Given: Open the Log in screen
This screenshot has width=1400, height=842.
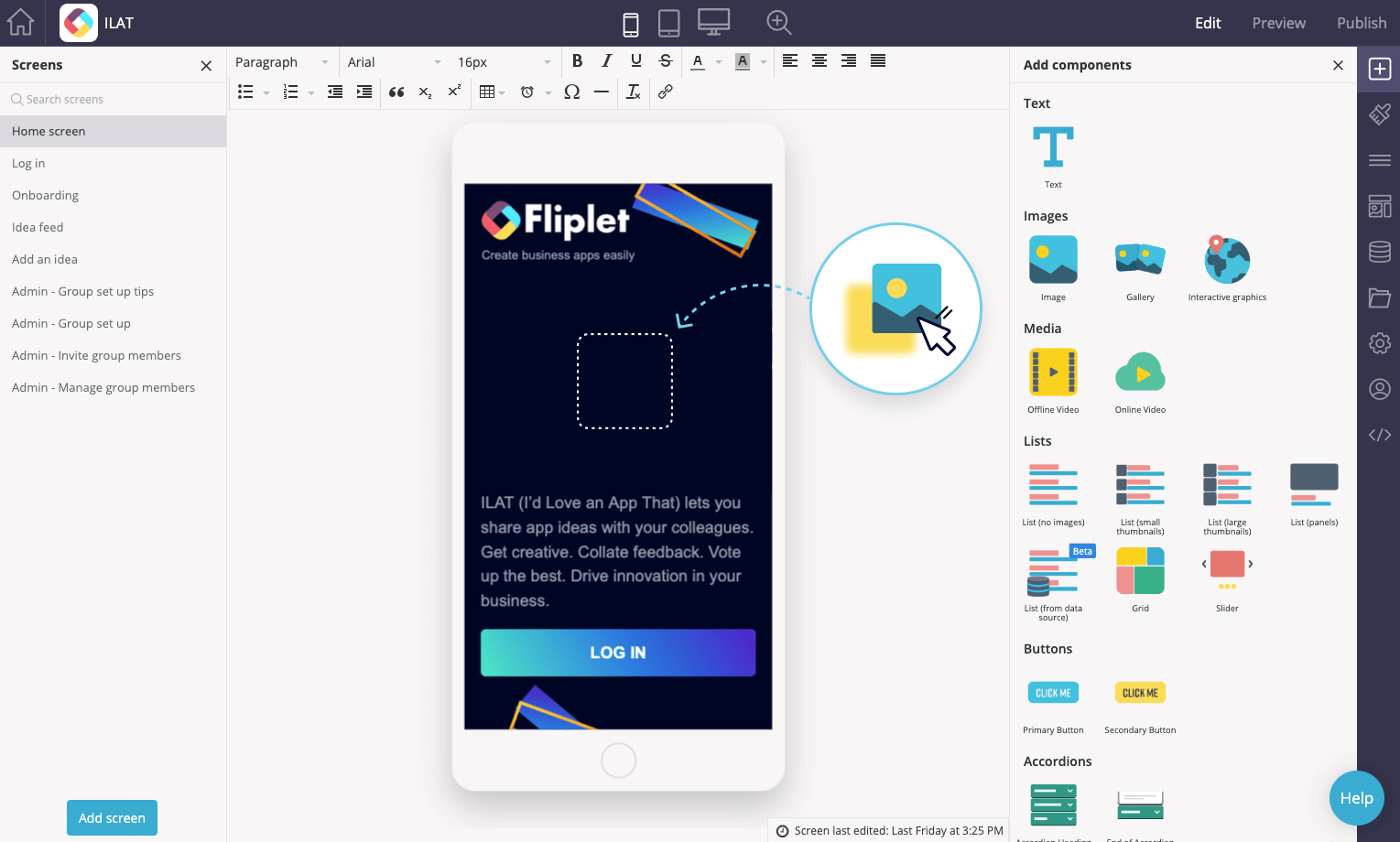Looking at the screenshot, I should pos(114,163).
